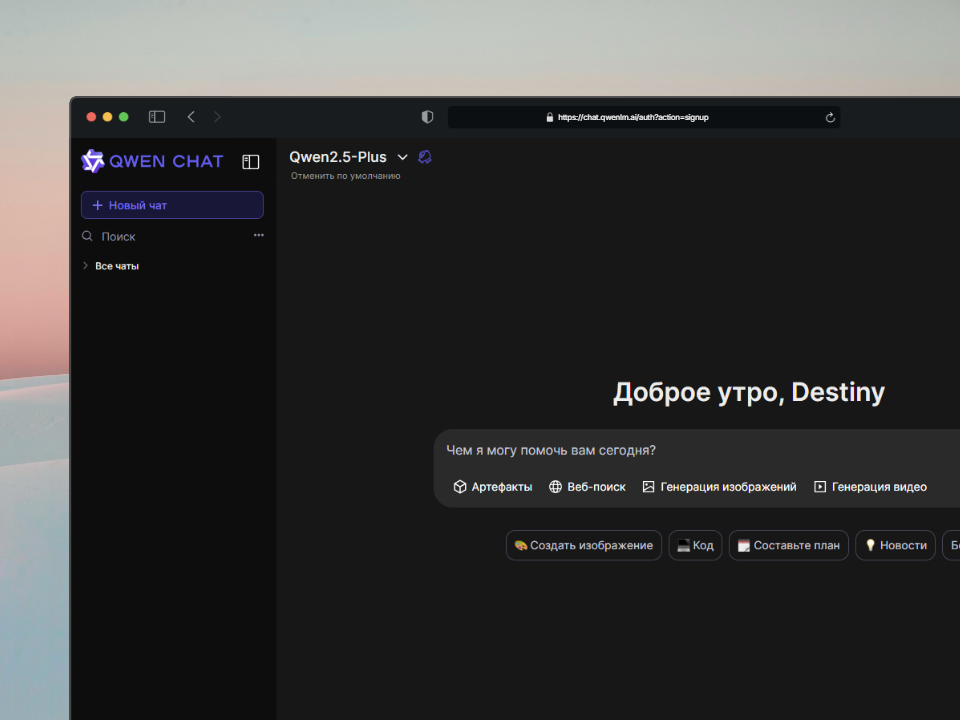The image size is (960, 720).
Task: Click the Доброе утро, Destiny greeting
Action: (x=749, y=392)
